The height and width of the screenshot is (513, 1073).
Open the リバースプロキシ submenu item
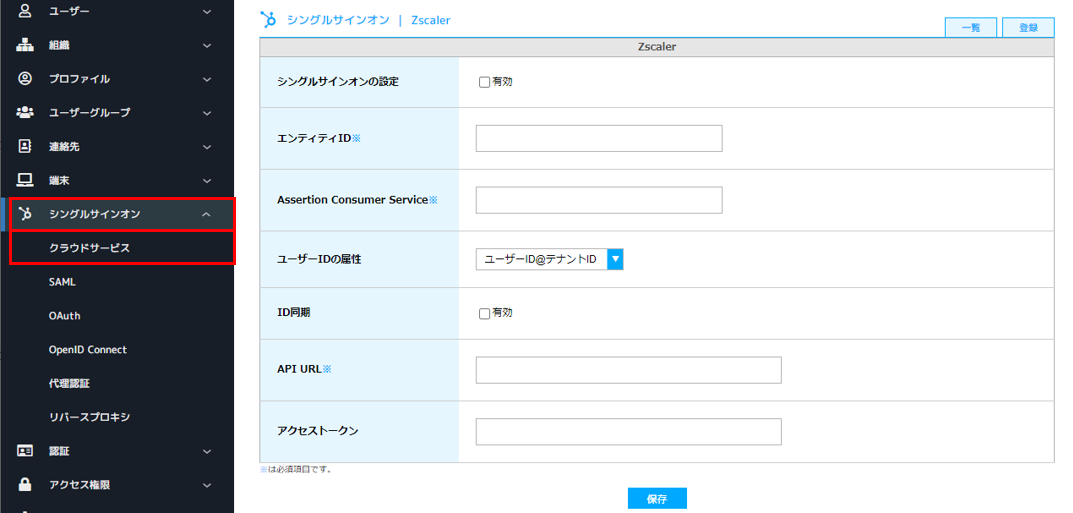(x=89, y=417)
